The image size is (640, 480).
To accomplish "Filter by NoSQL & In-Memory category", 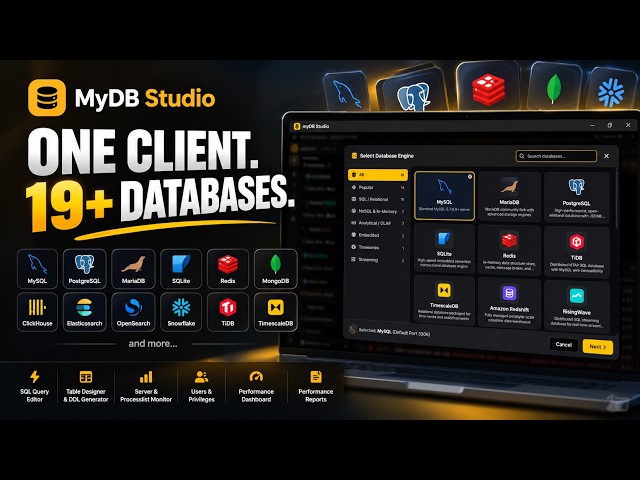I will click(378, 211).
